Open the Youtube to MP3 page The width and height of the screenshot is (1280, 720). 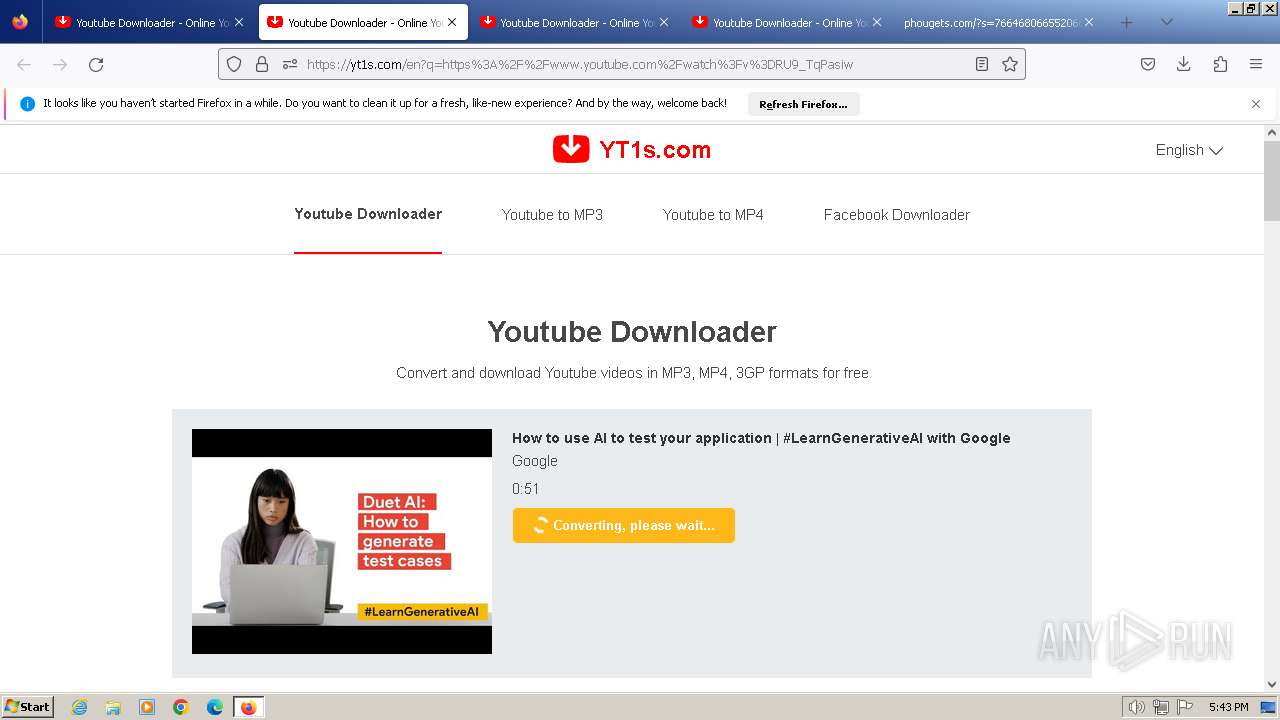pos(552,215)
